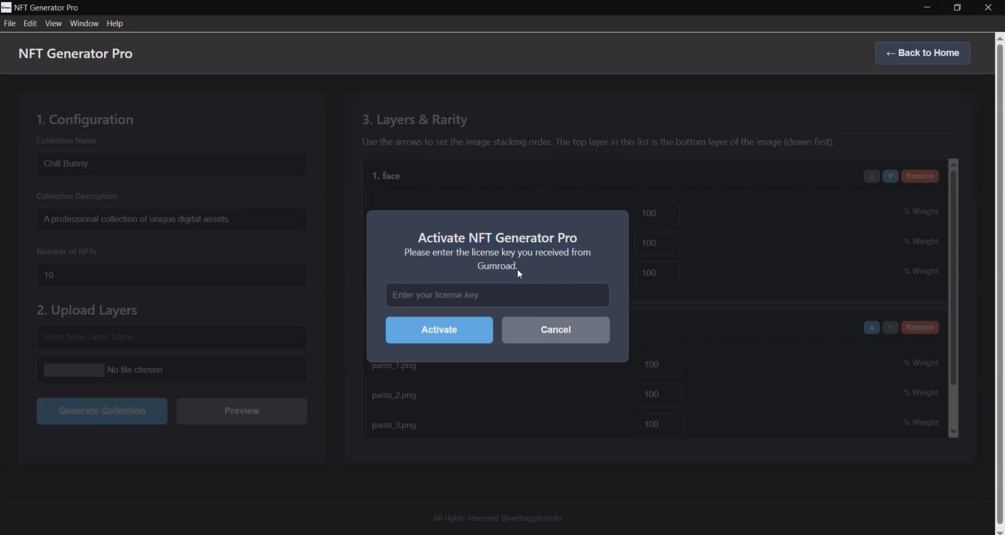1005x535 pixels.
Task: Edit the weight value for pants_2.png
Action: point(660,395)
